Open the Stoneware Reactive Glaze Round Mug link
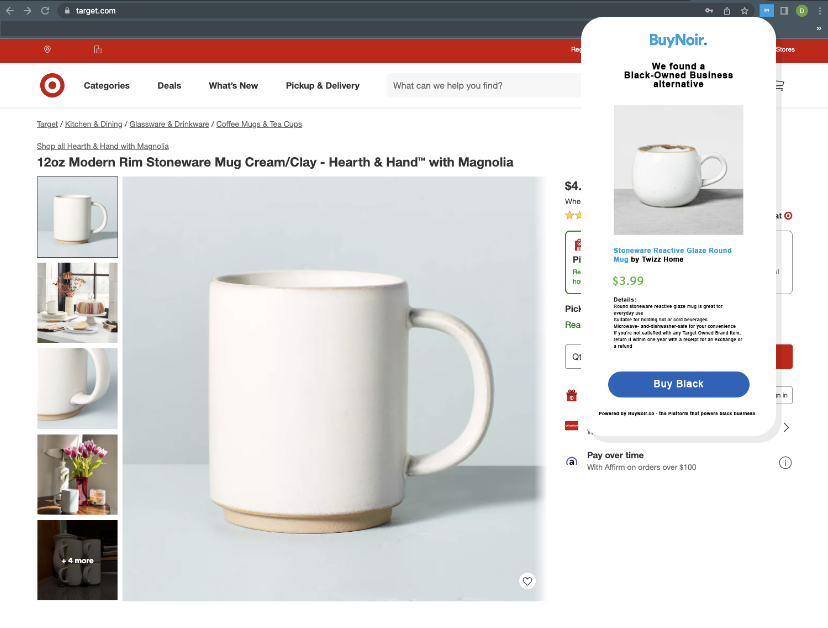Screen dimensions: 828x628 (671, 251)
